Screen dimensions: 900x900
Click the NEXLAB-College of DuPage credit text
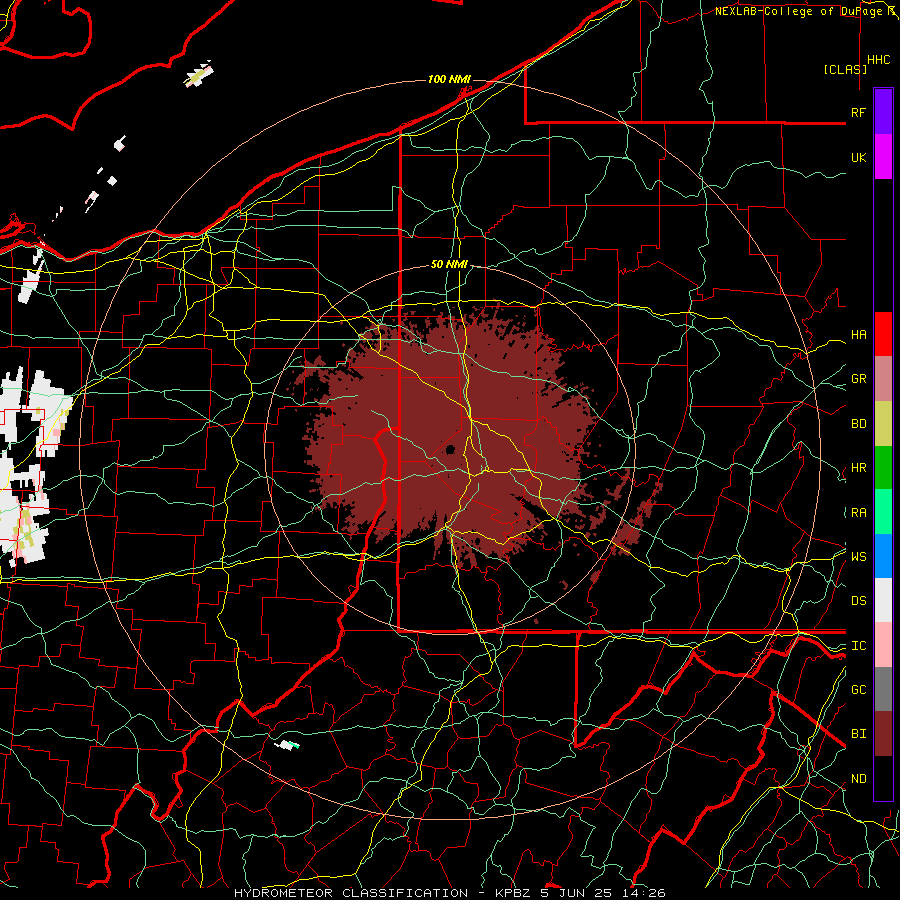(x=798, y=11)
